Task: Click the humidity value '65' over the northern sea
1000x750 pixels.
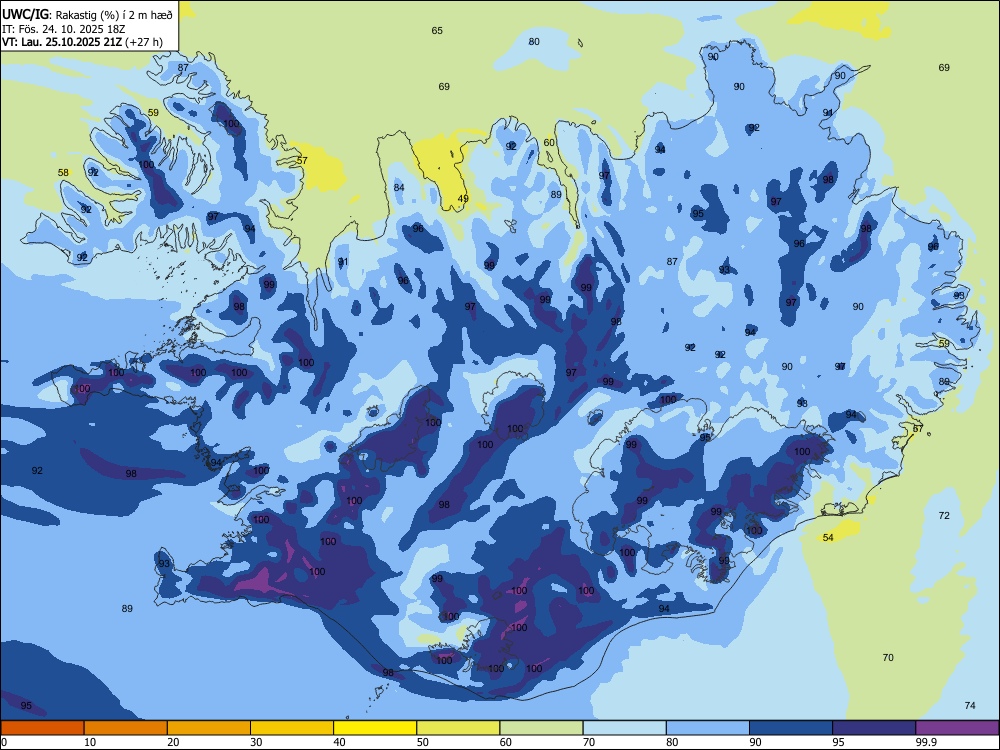Action: coord(437,31)
